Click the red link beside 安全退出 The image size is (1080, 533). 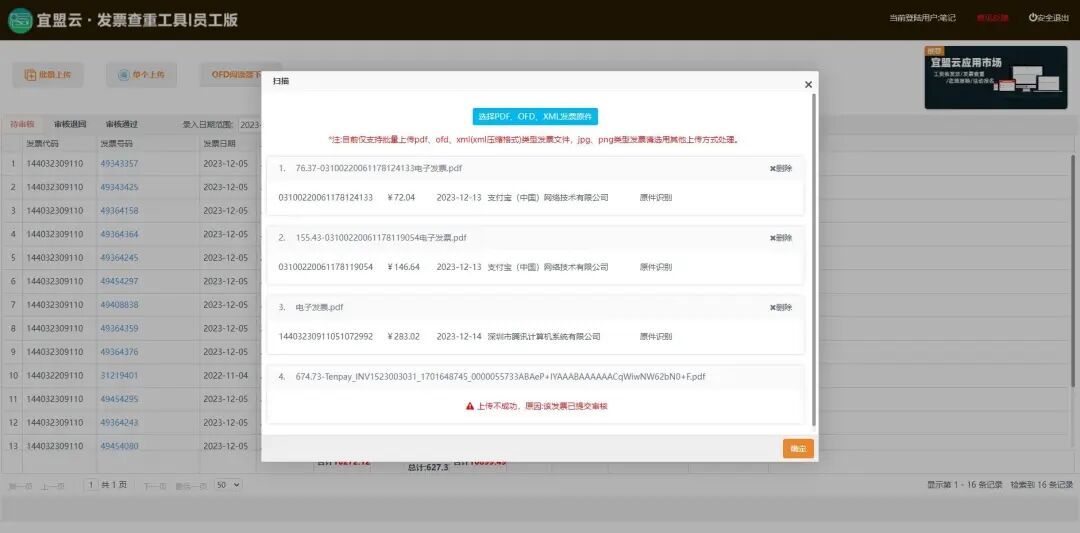[992, 18]
